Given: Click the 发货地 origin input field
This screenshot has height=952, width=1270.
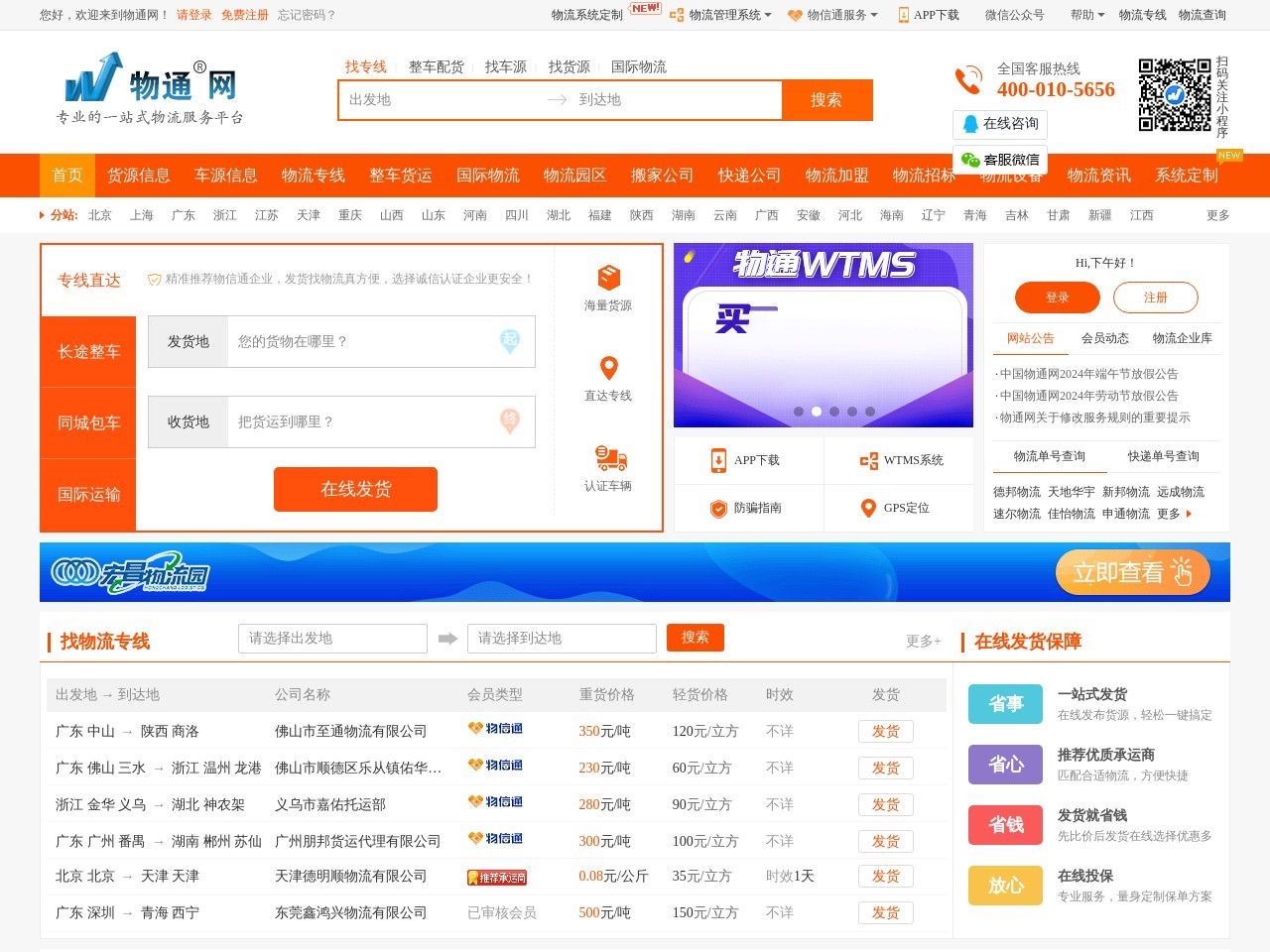Looking at the screenshot, I should pos(362,341).
